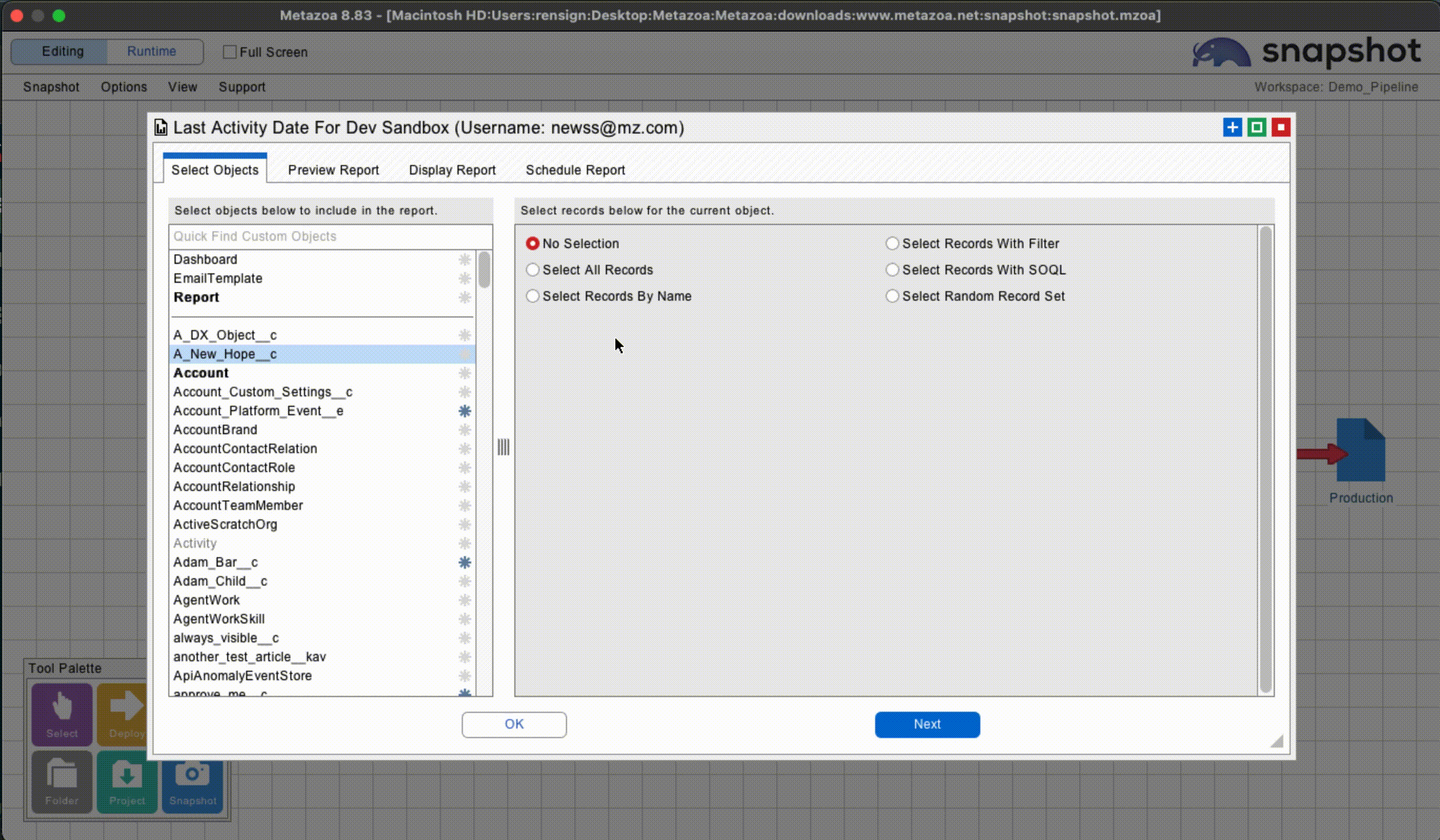1440x840 pixels.
Task: Choose Select All Records radio button
Action: tap(533, 270)
